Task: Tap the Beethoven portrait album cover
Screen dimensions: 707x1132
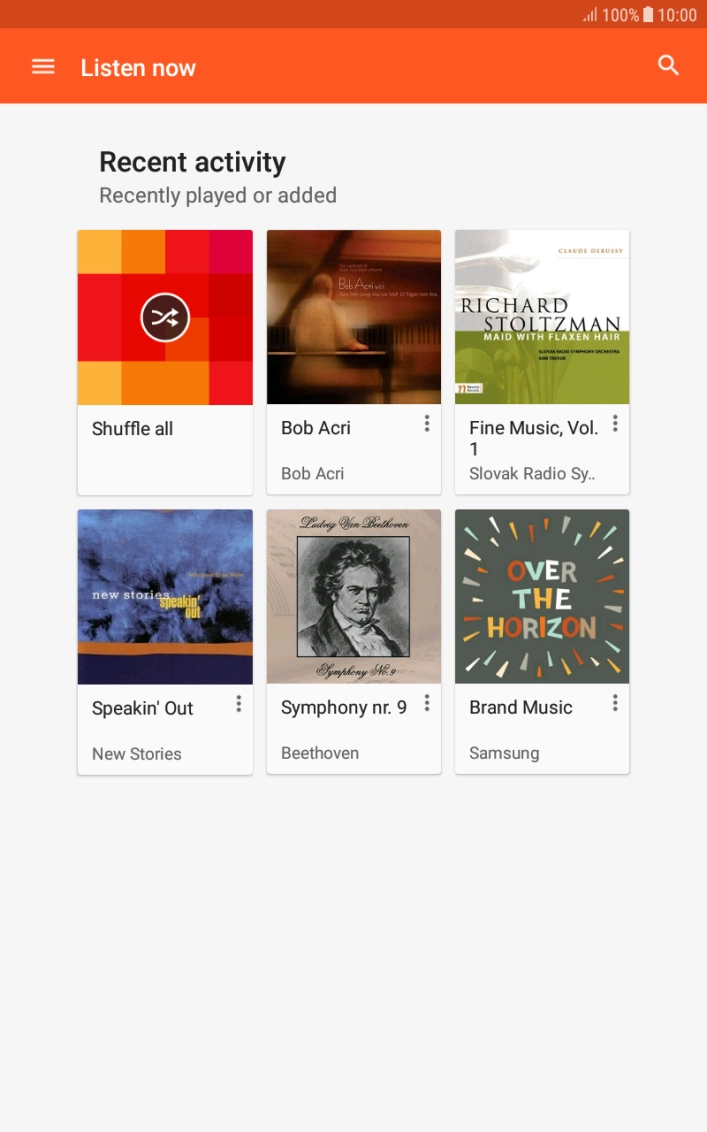Action: 354,597
